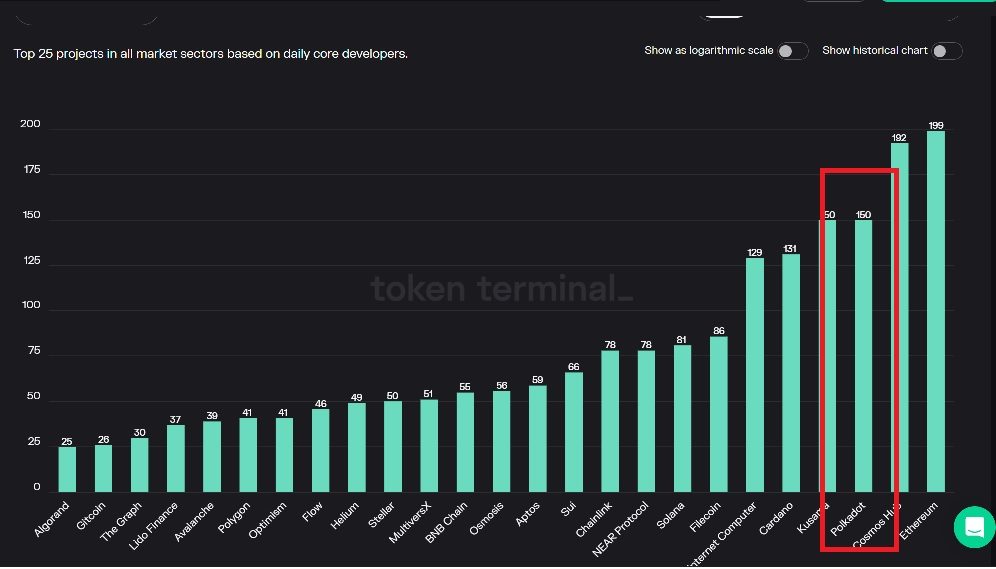Click the Filecoin bar showing 86
The width and height of the screenshot is (996, 569).
[x=719, y=413]
